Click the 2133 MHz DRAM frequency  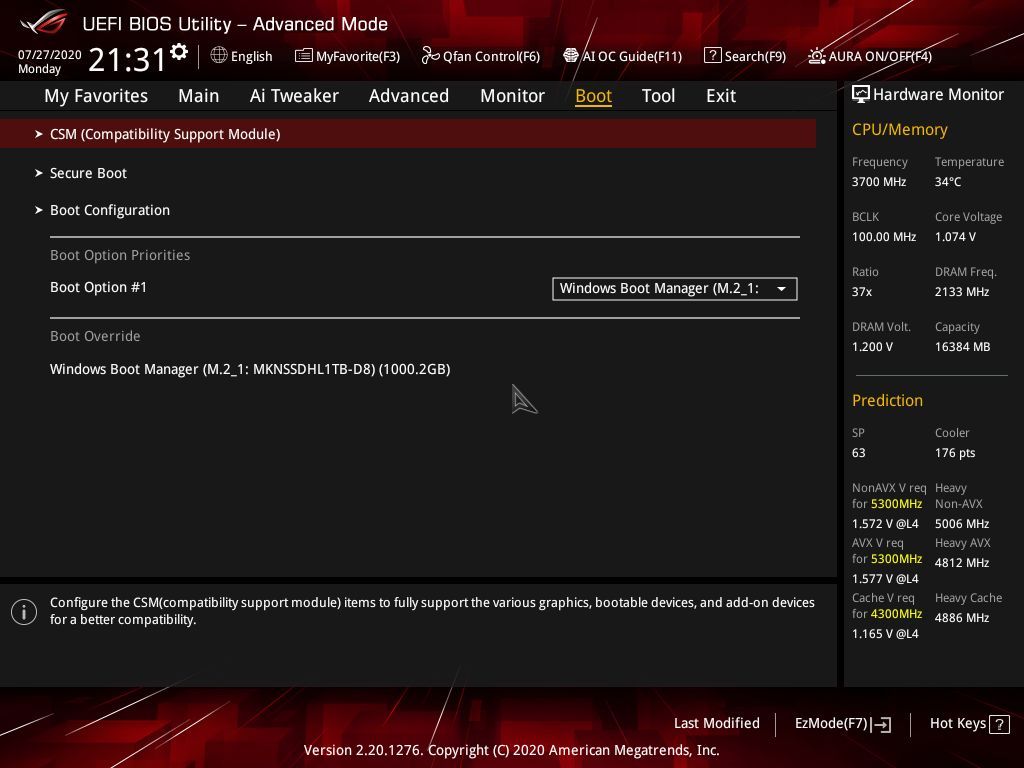click(x=962, y=292)
